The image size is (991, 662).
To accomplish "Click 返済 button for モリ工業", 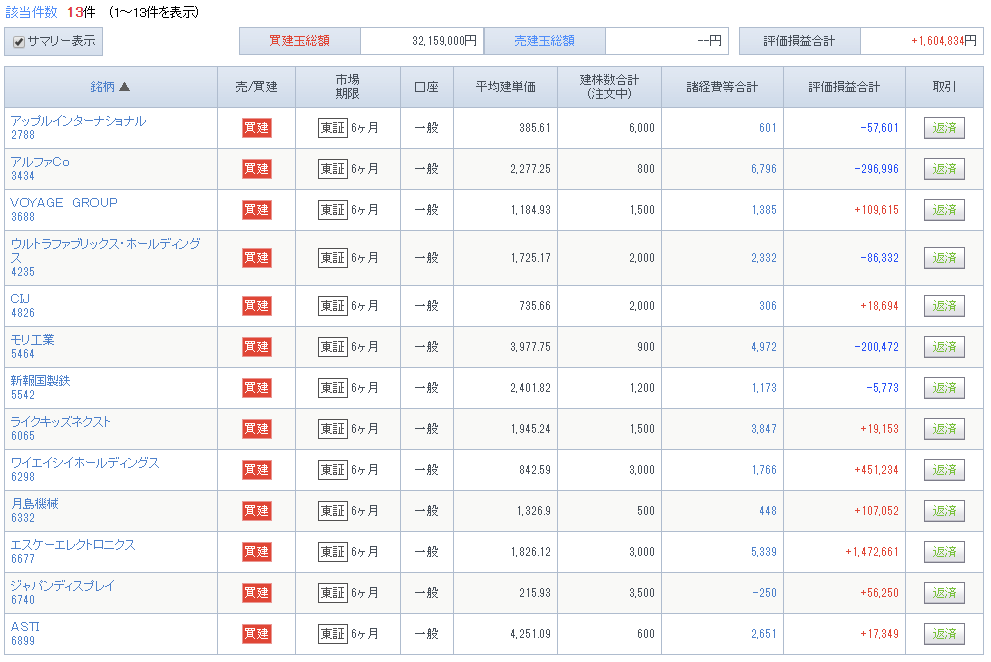I will [x=944, y=347].
